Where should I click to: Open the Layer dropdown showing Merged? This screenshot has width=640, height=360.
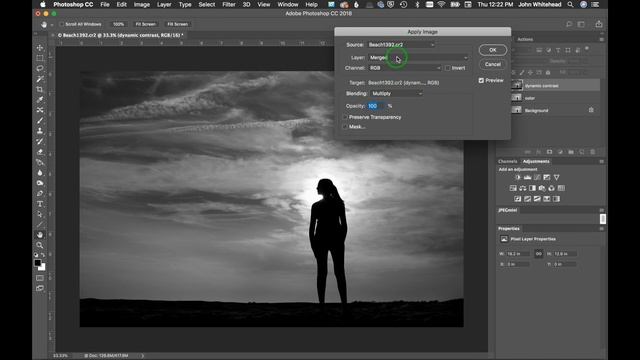click(418, 58)
